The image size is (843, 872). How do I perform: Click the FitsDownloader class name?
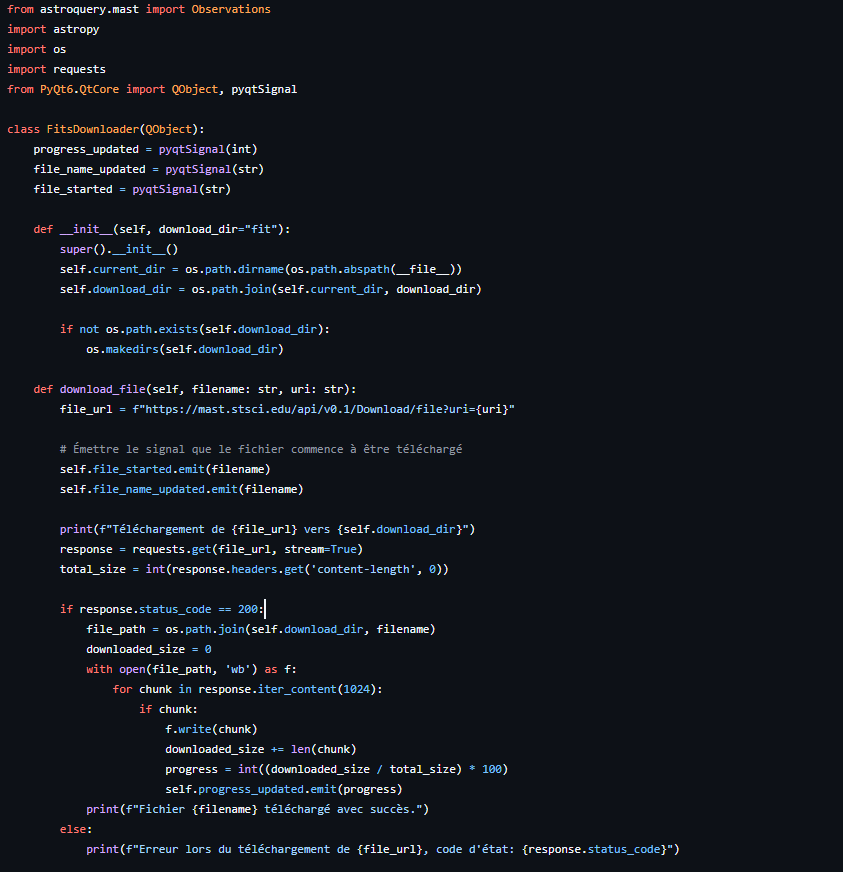85,128
